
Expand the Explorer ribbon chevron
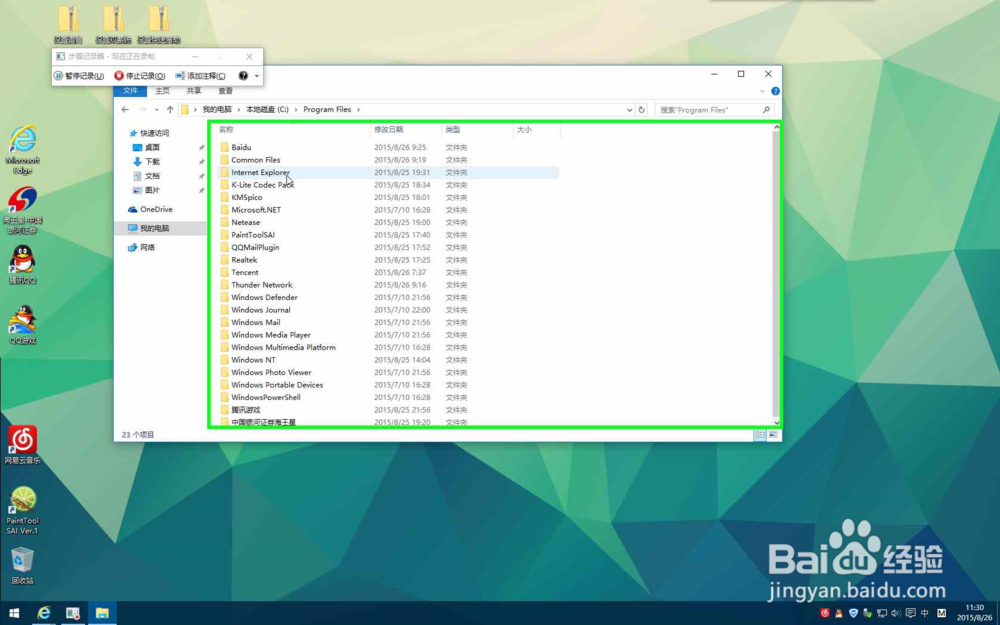762,91
